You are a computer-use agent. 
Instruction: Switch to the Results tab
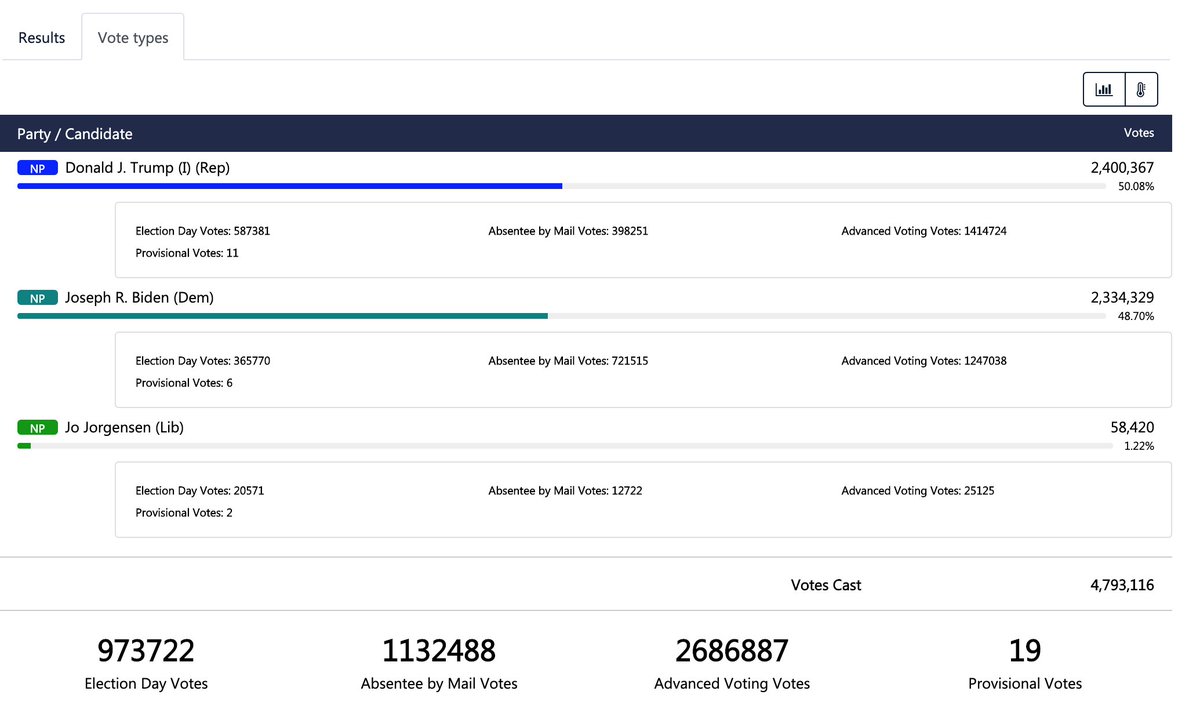tap(41, 37)
